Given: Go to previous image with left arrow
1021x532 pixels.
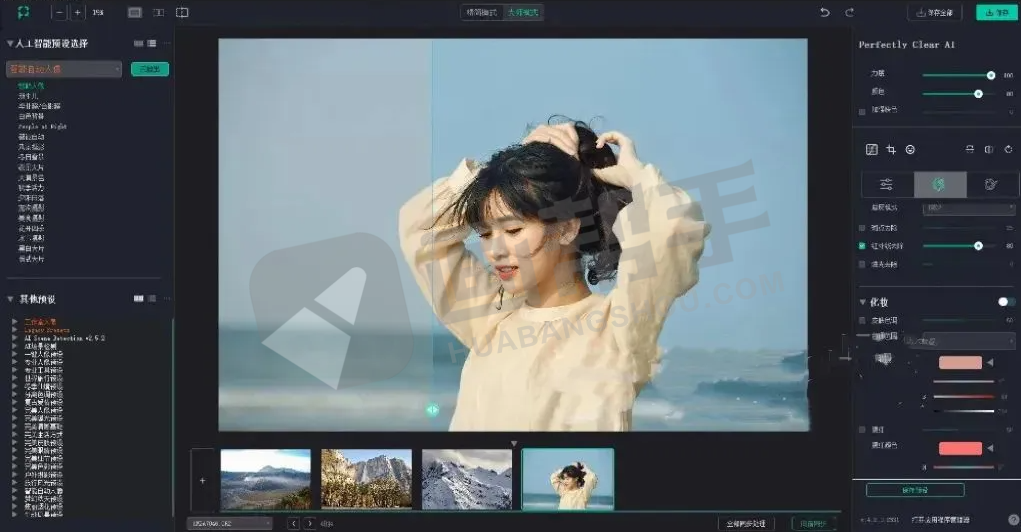Looking at the screenshot, I should tap(294, 524).
